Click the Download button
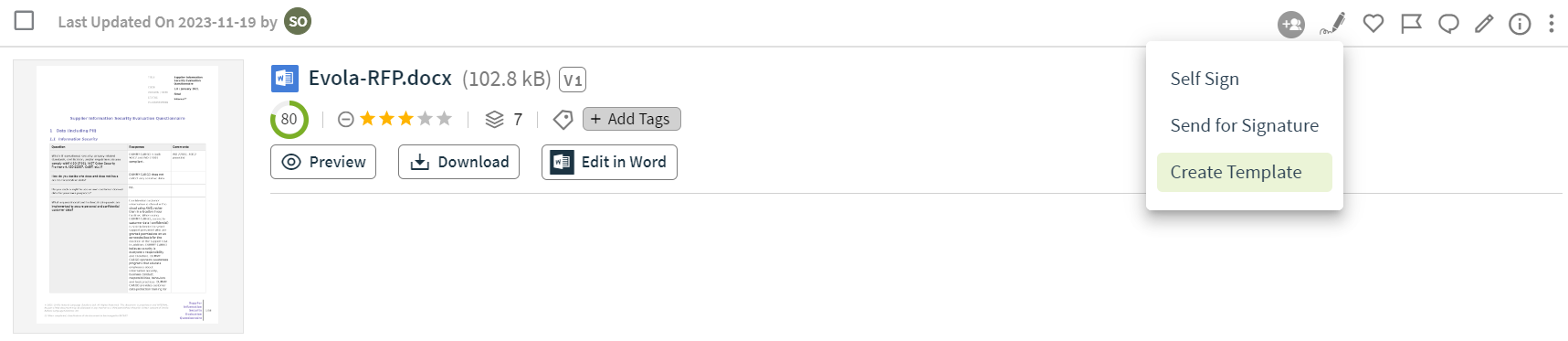Image resolution: width=1568 pixels, height=341 pixels. [458, 162]
